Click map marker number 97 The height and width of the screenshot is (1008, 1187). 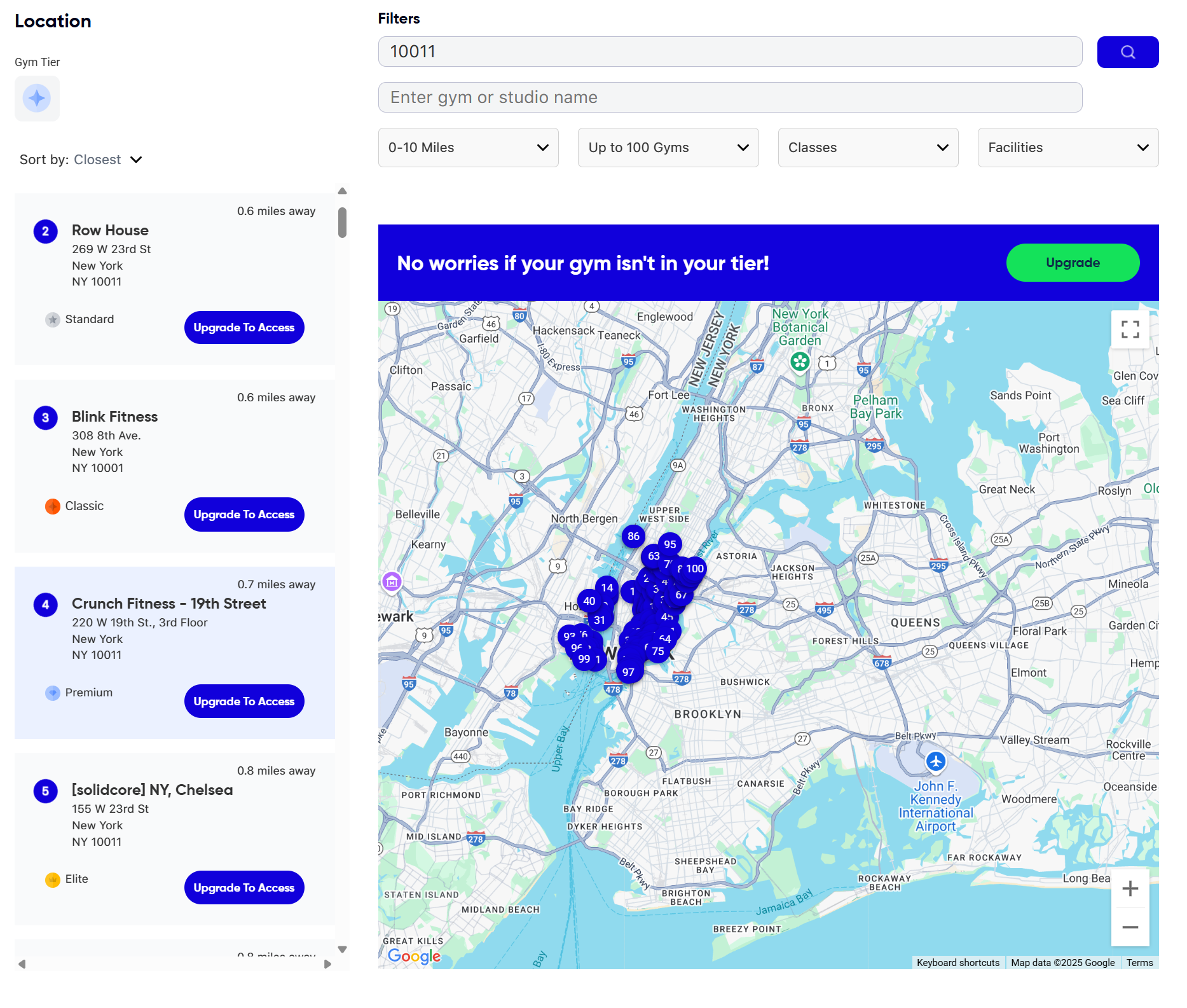coord(628,672)
